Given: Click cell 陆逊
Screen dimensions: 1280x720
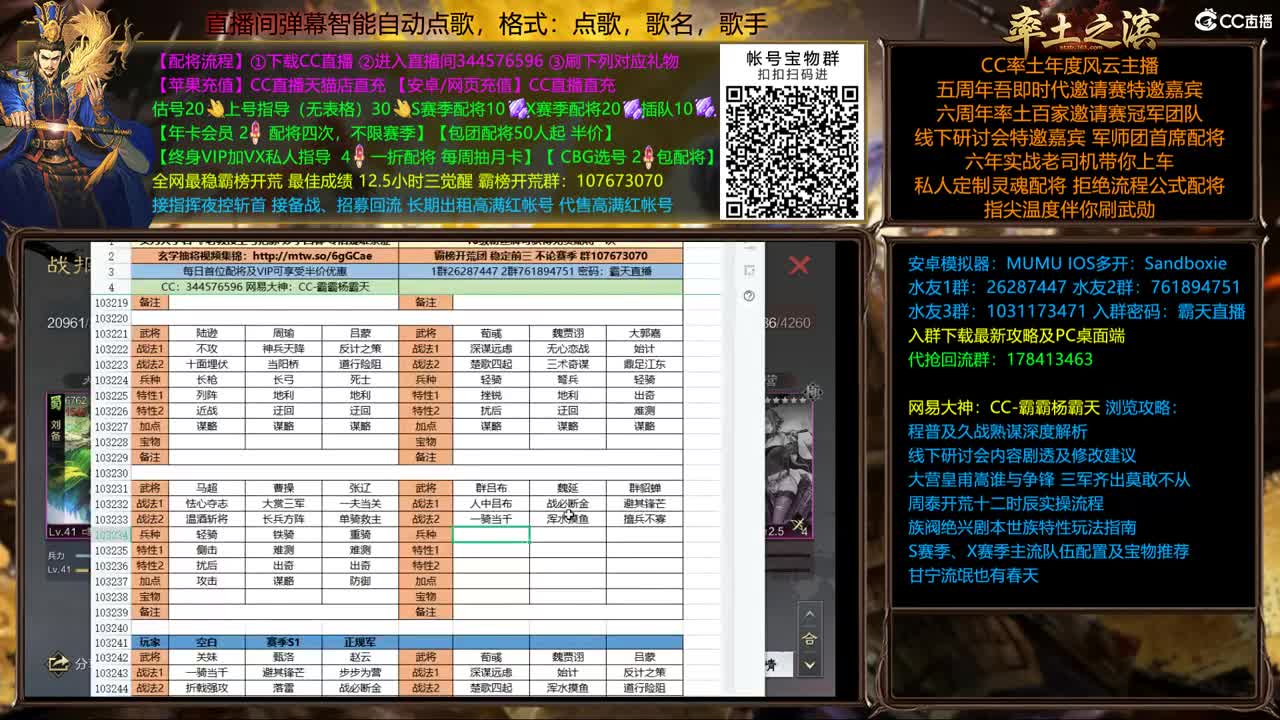Looking at the screenshot, I should click(x=207, y=334).
